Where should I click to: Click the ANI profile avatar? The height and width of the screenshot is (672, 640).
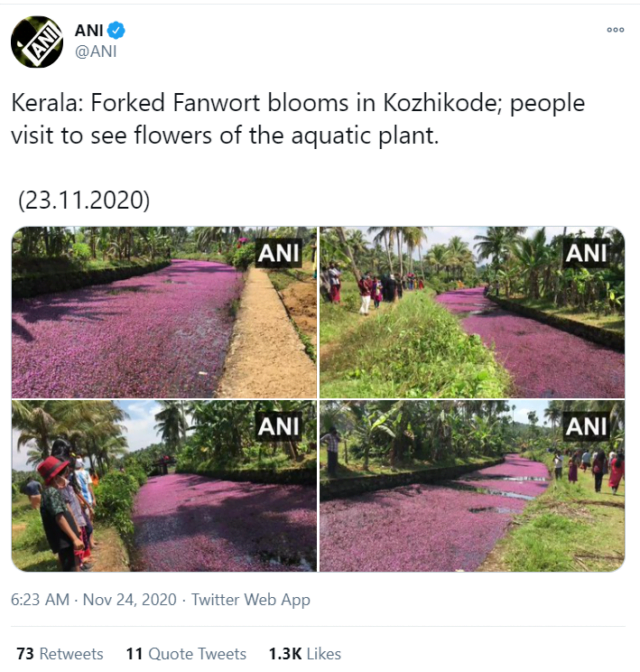[36, 42]
